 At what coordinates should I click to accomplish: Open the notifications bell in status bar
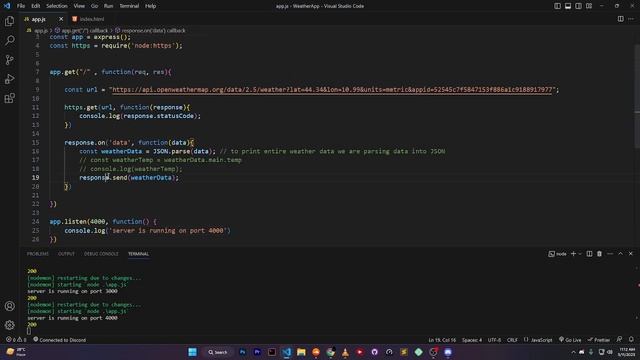pyautogui.click(x=631, y=340)
